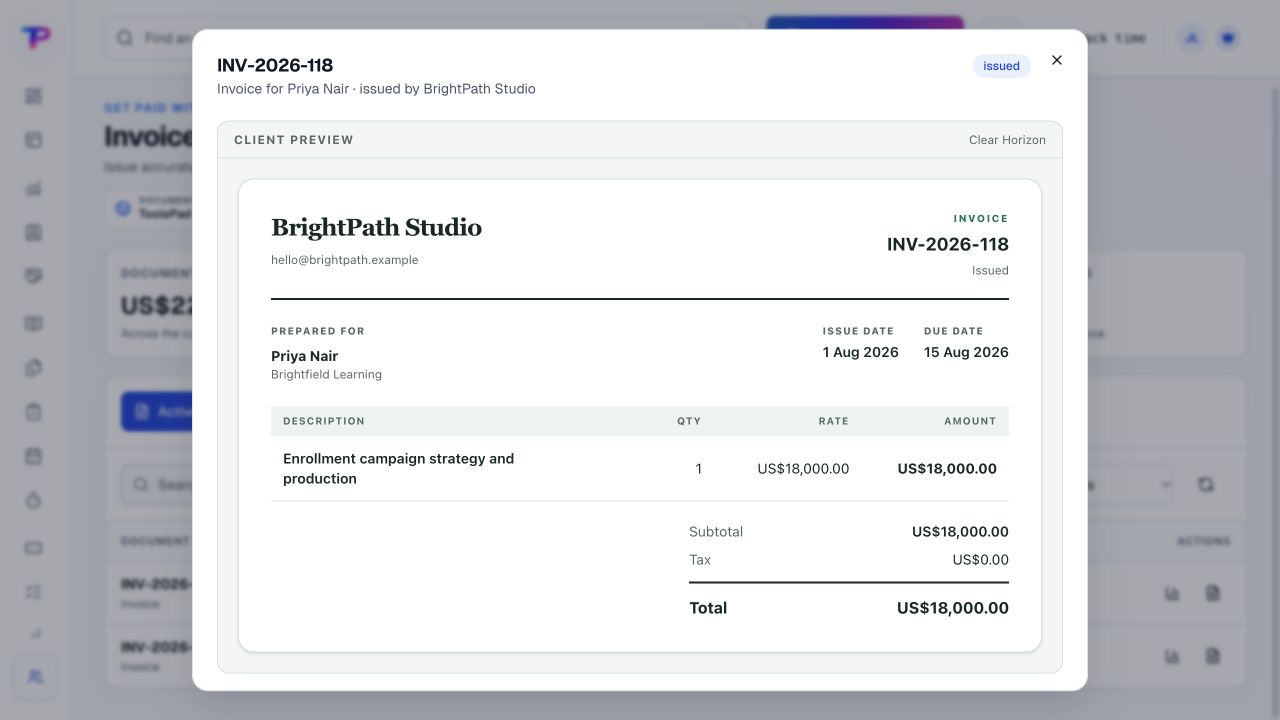Click the "DESCRIPTION" column header
The width and height of the screenshot is (1280, 720).
click(324, 421)
